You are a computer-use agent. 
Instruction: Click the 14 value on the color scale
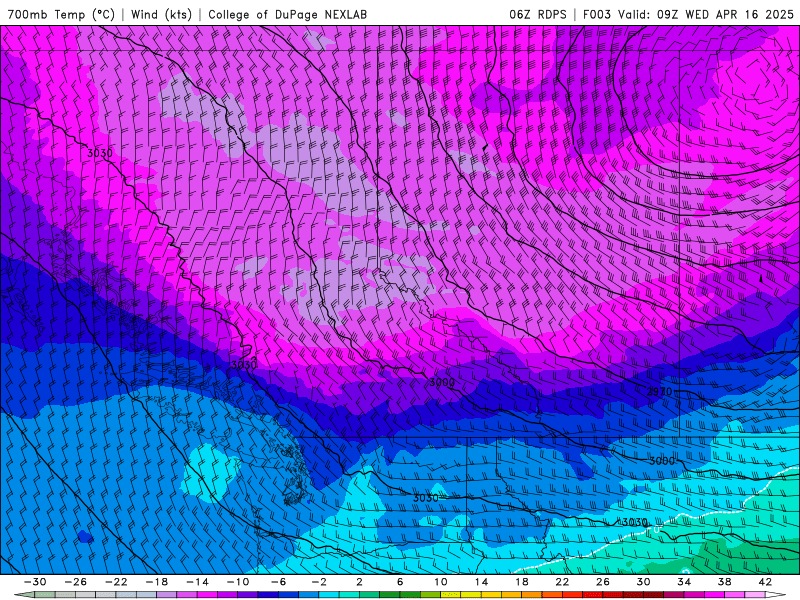point(481,582)
